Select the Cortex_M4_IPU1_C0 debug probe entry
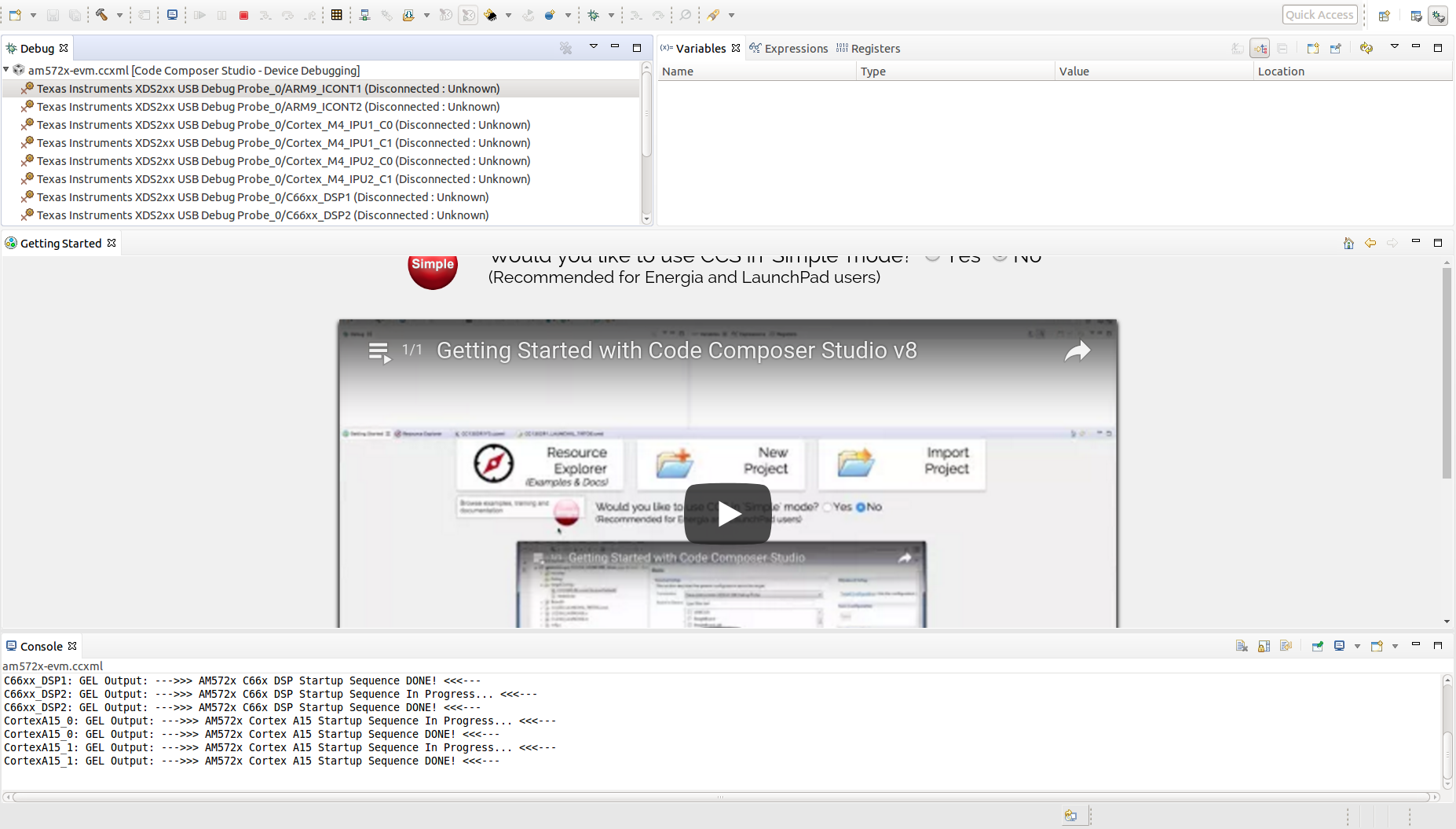1456x829 pixels. coord(284,125)
